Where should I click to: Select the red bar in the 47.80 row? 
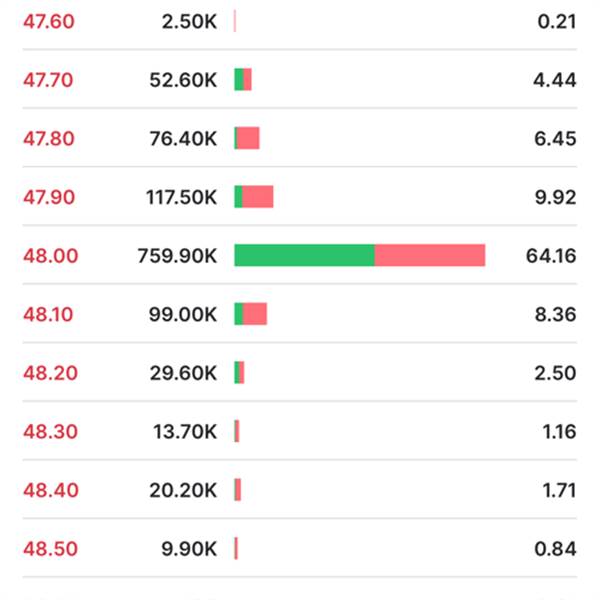pos(249,138)
